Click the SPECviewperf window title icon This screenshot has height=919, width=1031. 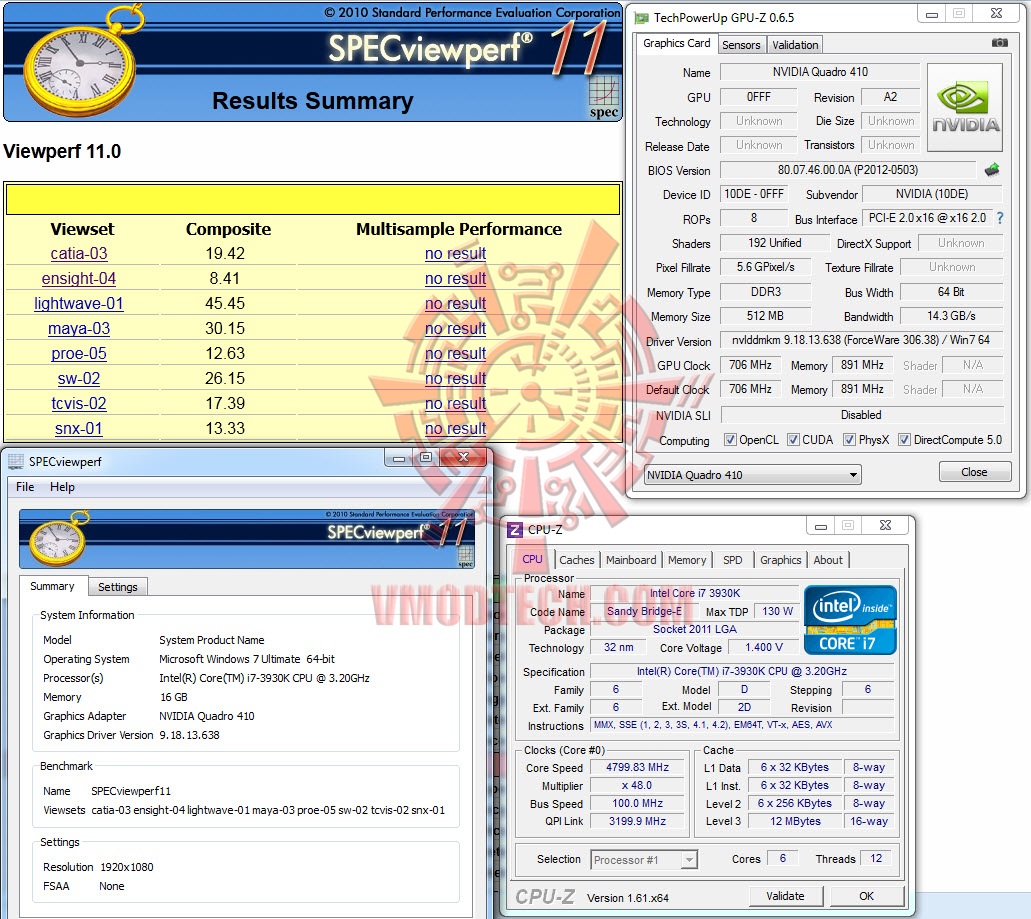click(16, 461)
